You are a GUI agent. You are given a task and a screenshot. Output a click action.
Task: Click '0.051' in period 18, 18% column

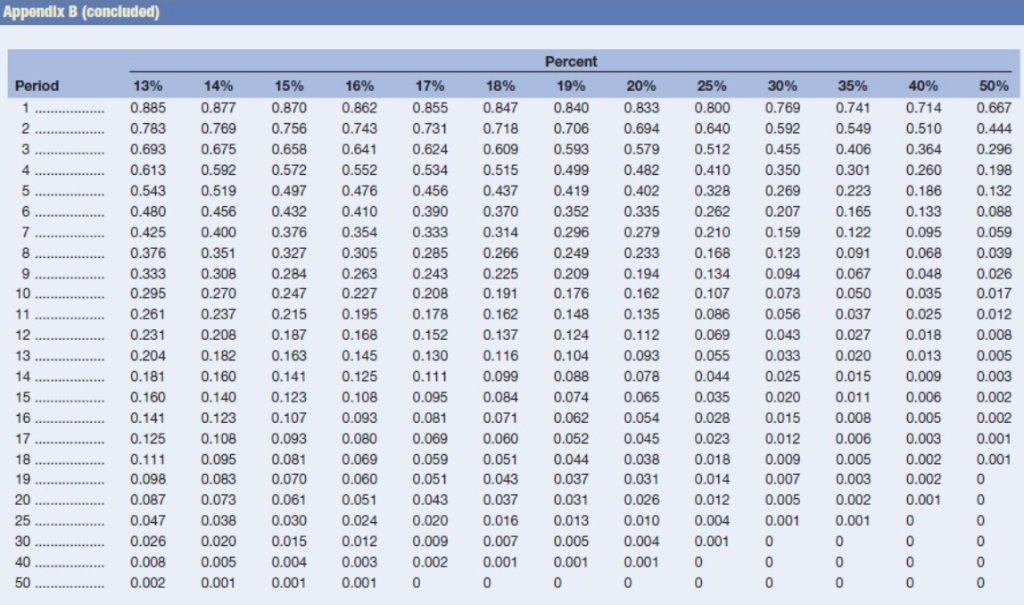[500, 459]
